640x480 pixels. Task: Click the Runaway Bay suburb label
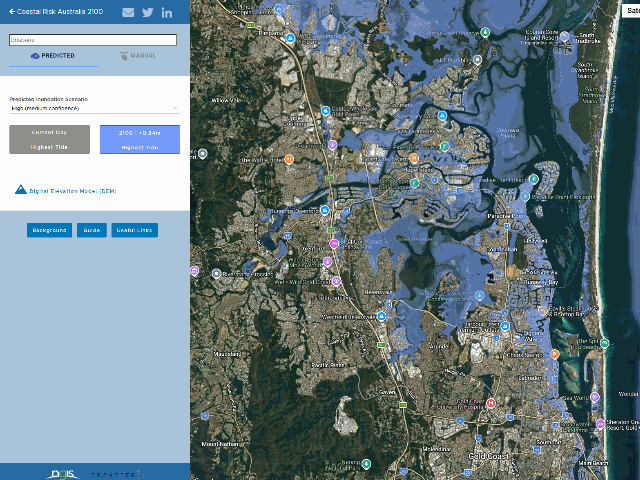[541, 282]
